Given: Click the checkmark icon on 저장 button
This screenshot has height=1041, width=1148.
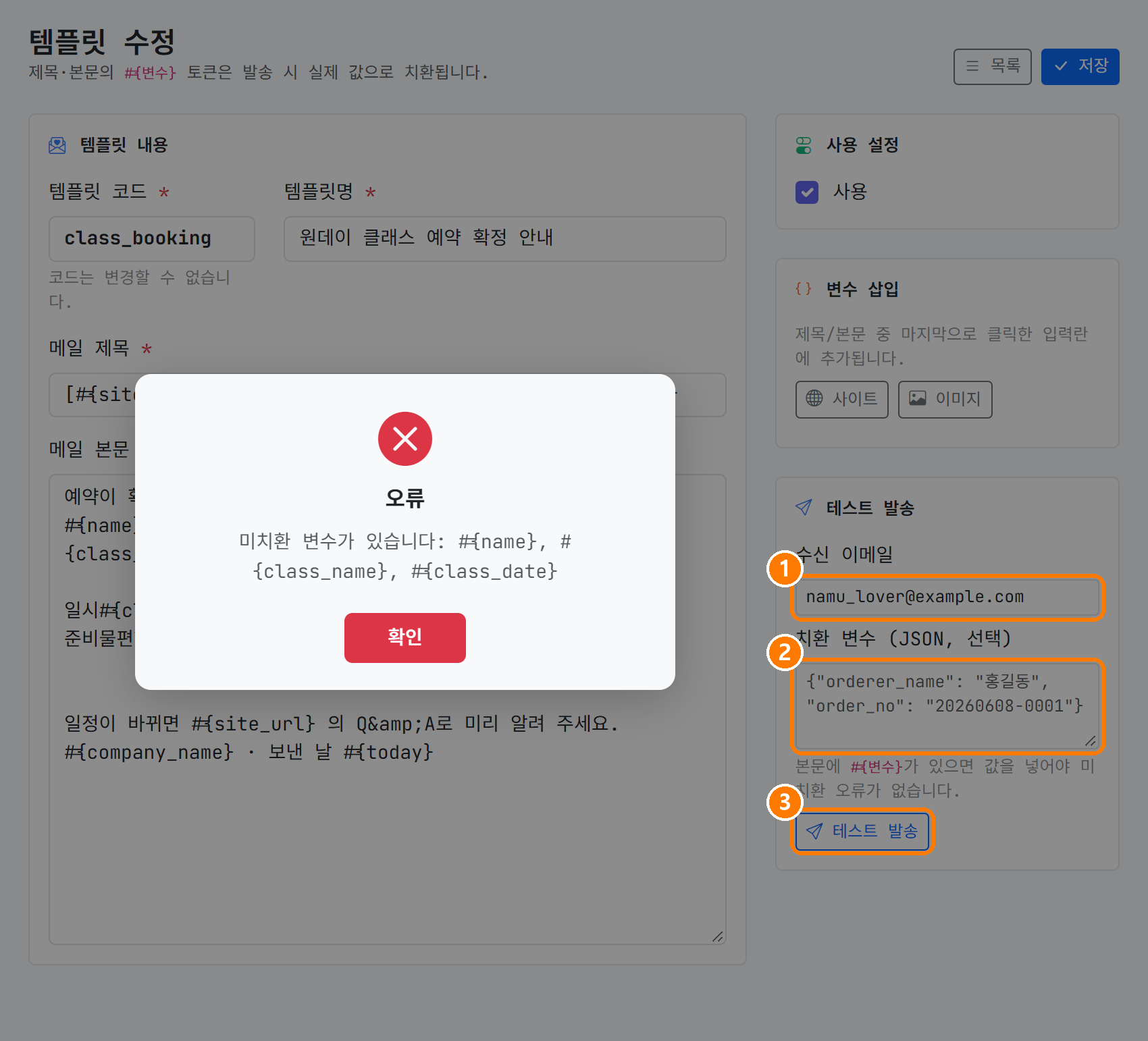Looking at the screenshot, I should 1061,65.
